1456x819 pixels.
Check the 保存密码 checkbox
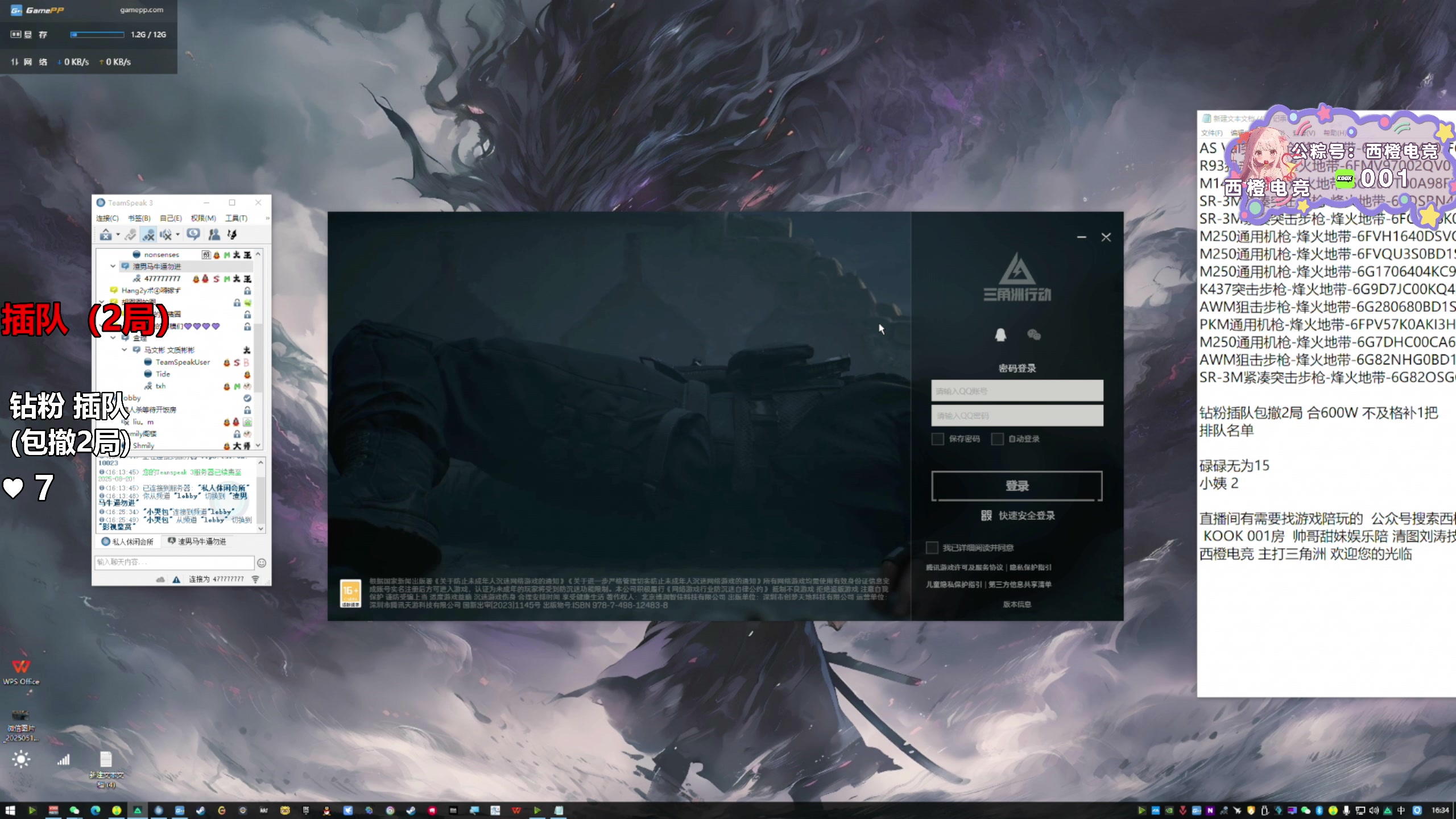[938, 439]
